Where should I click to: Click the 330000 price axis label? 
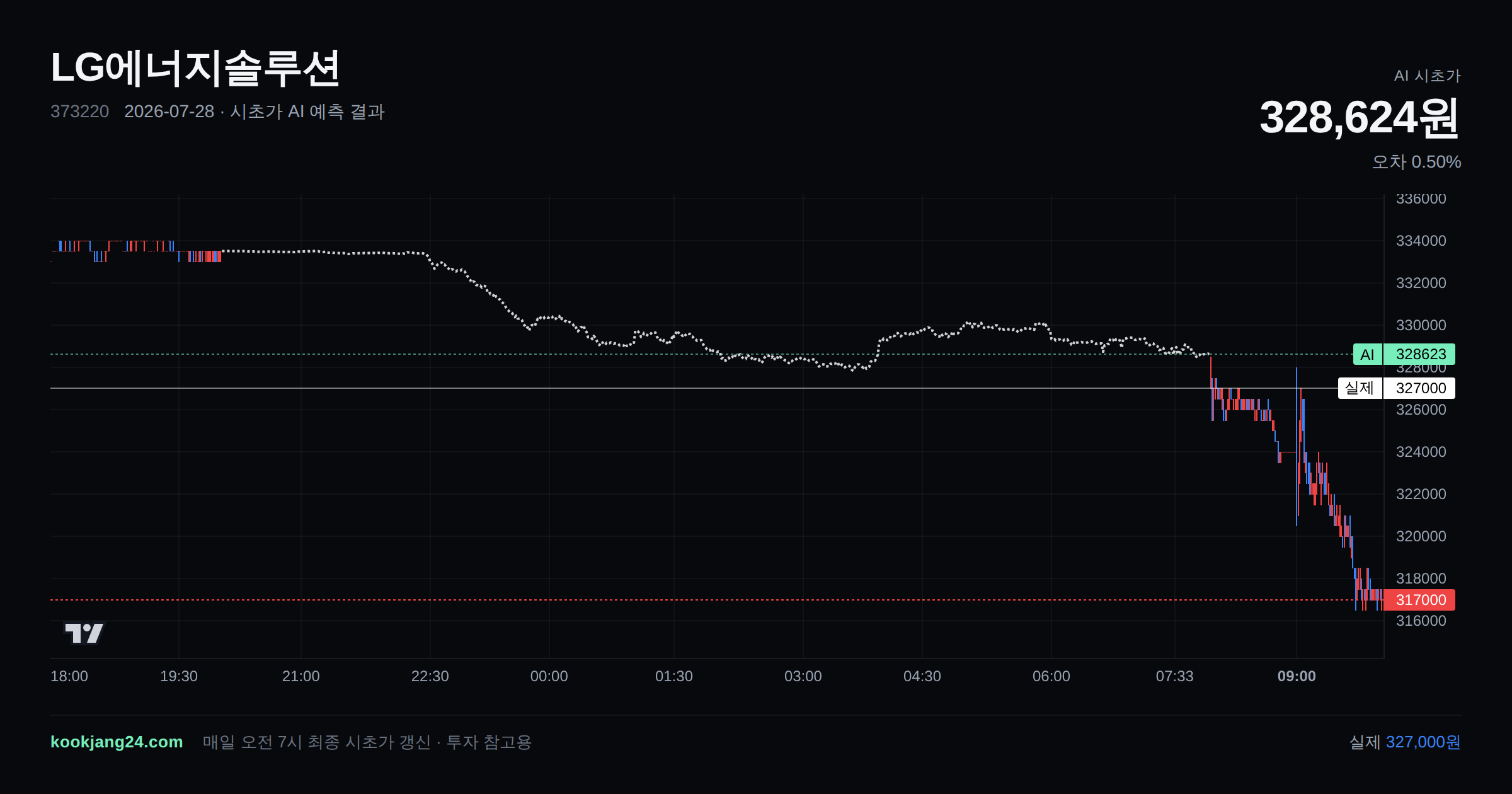point(1421,325)
